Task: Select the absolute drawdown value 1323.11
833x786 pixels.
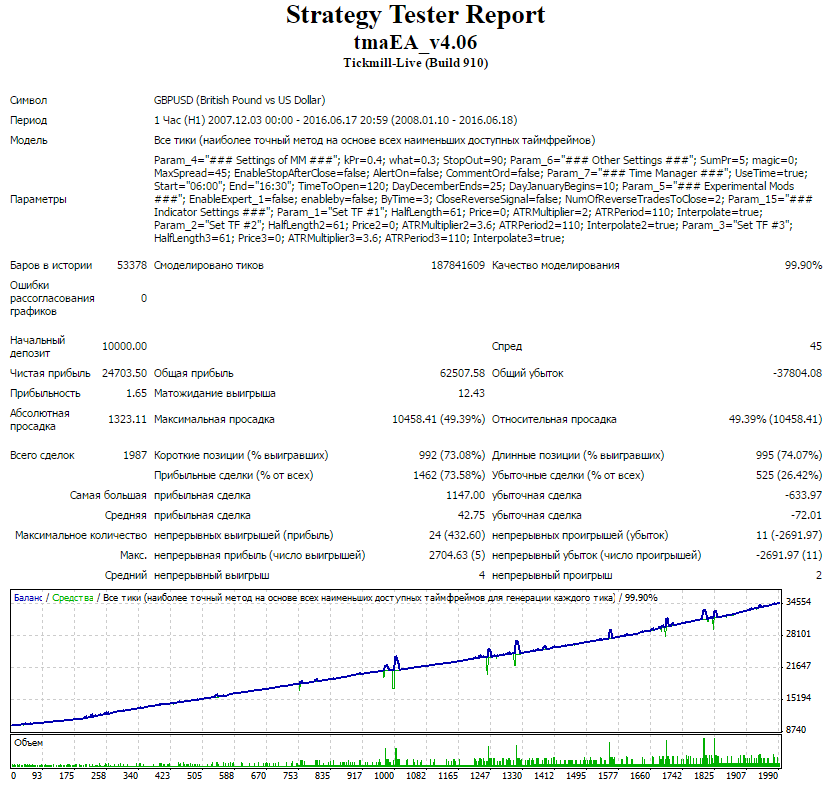Action: 128,420
